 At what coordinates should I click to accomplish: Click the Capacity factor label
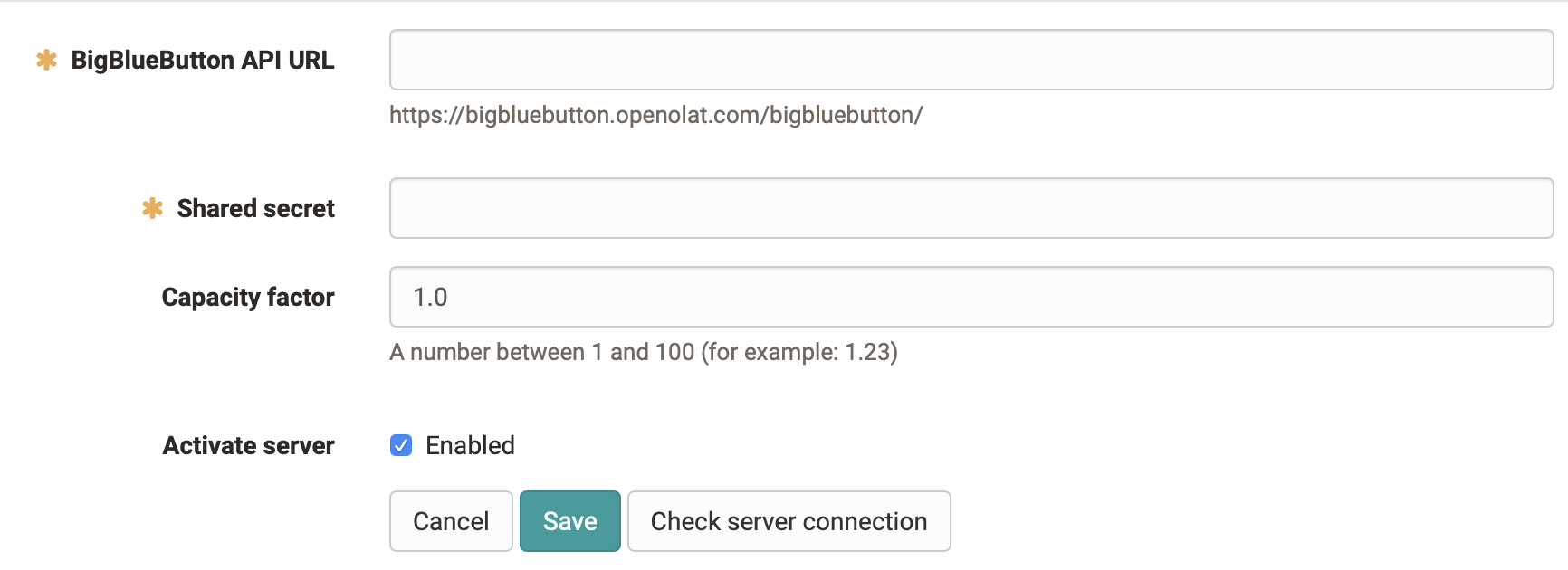click(248, 297)
